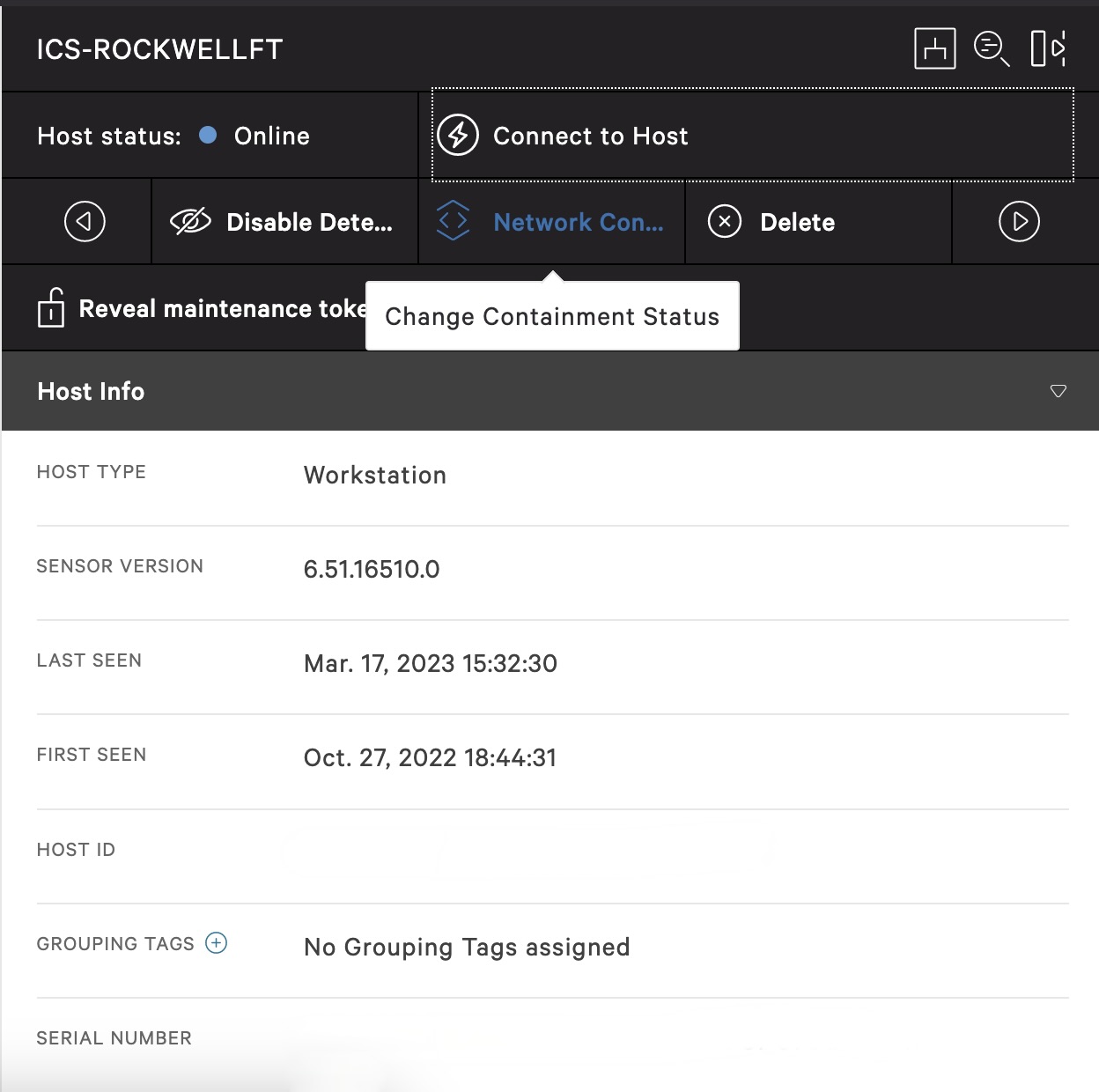
Task: Select first seen value Oct. 27, 2022 18:44:31
Action: (x=431, y=758)
